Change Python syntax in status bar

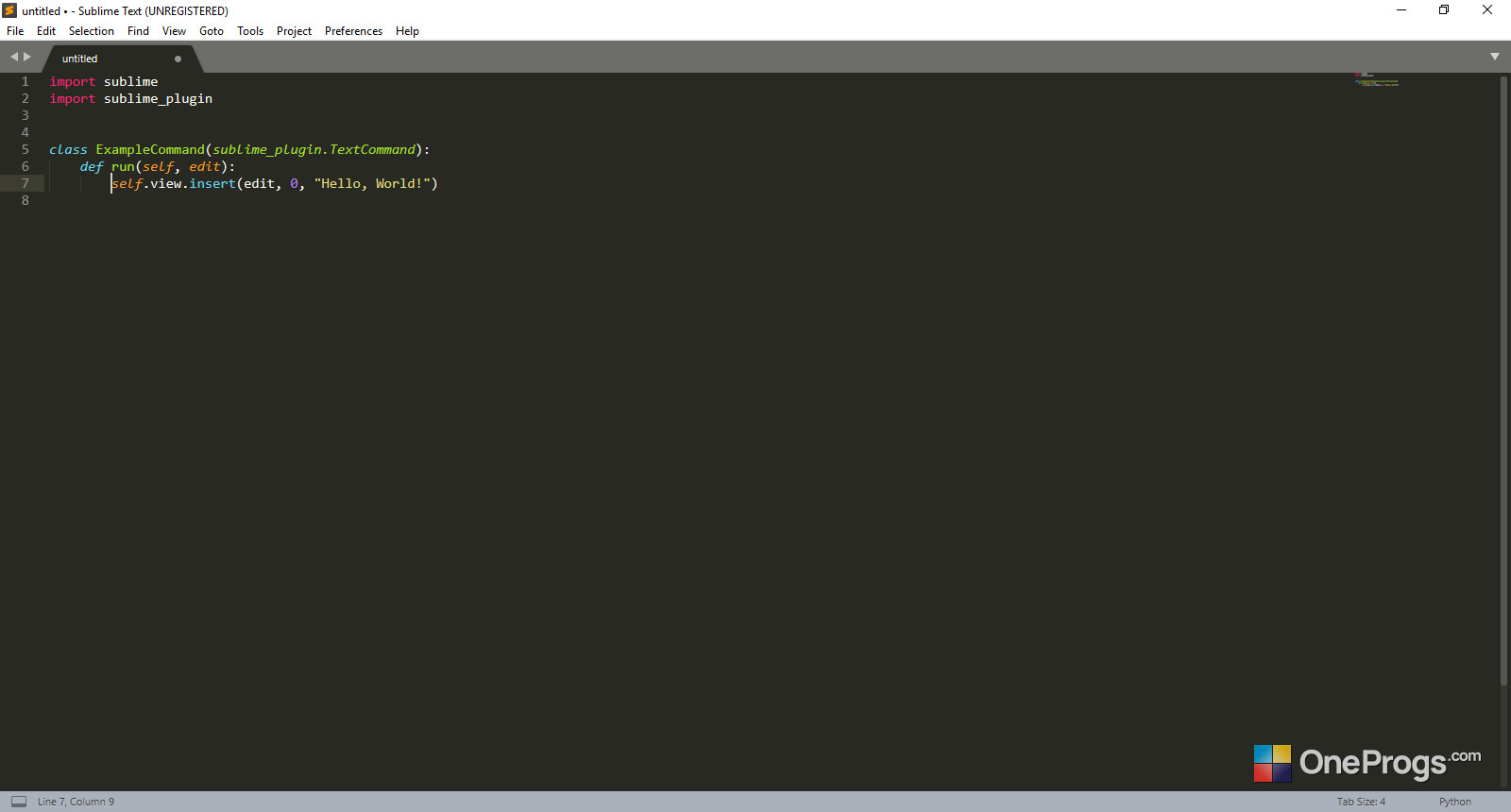(1454, 802)
